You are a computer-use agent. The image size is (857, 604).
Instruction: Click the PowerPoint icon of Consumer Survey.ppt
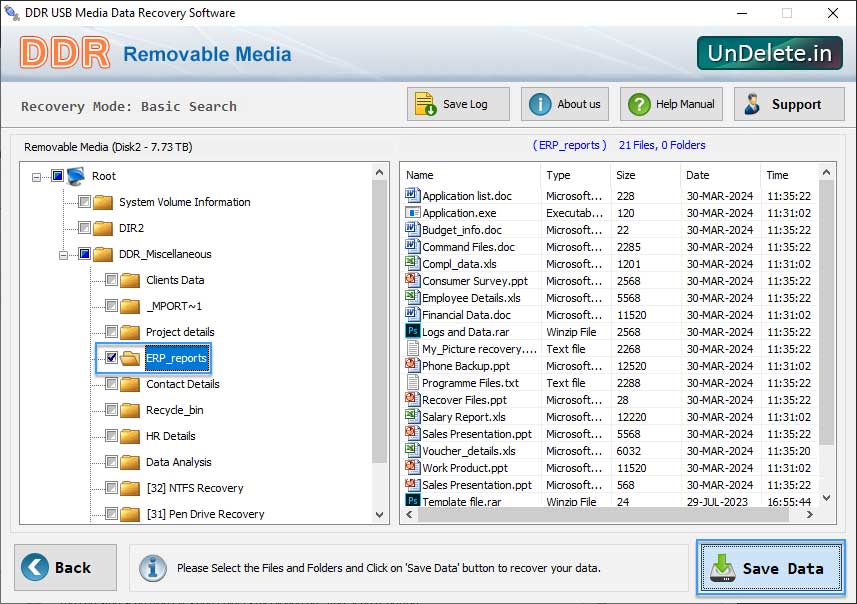412,279
